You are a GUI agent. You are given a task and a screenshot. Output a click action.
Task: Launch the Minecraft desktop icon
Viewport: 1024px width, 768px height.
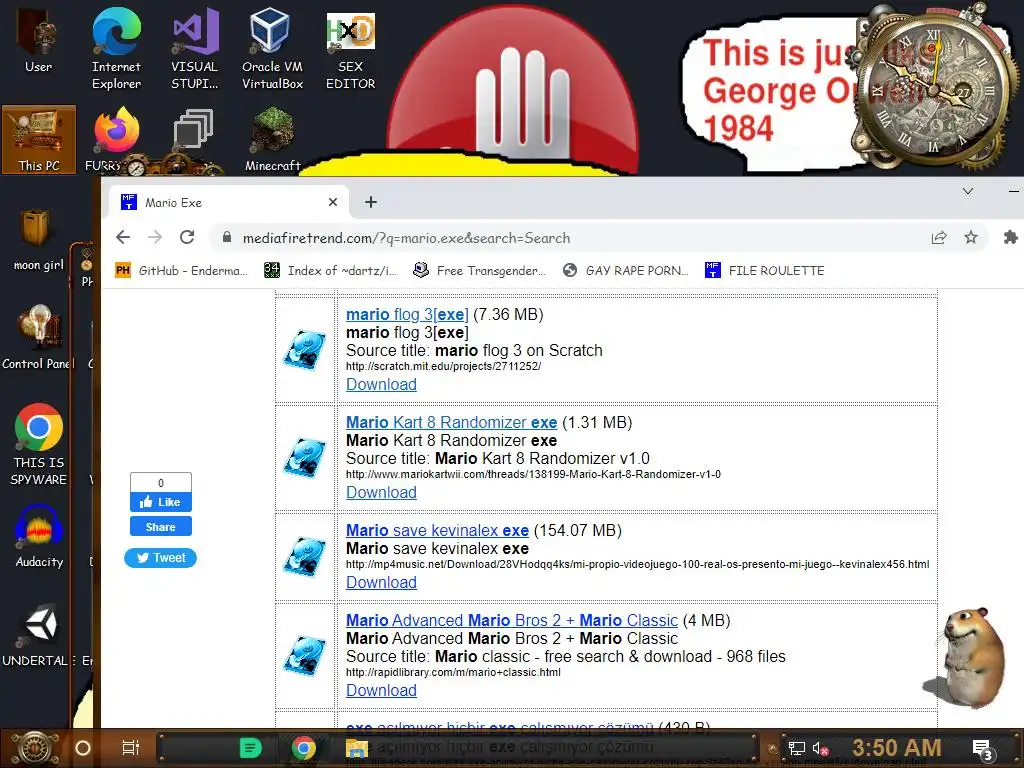pos(272,140)
